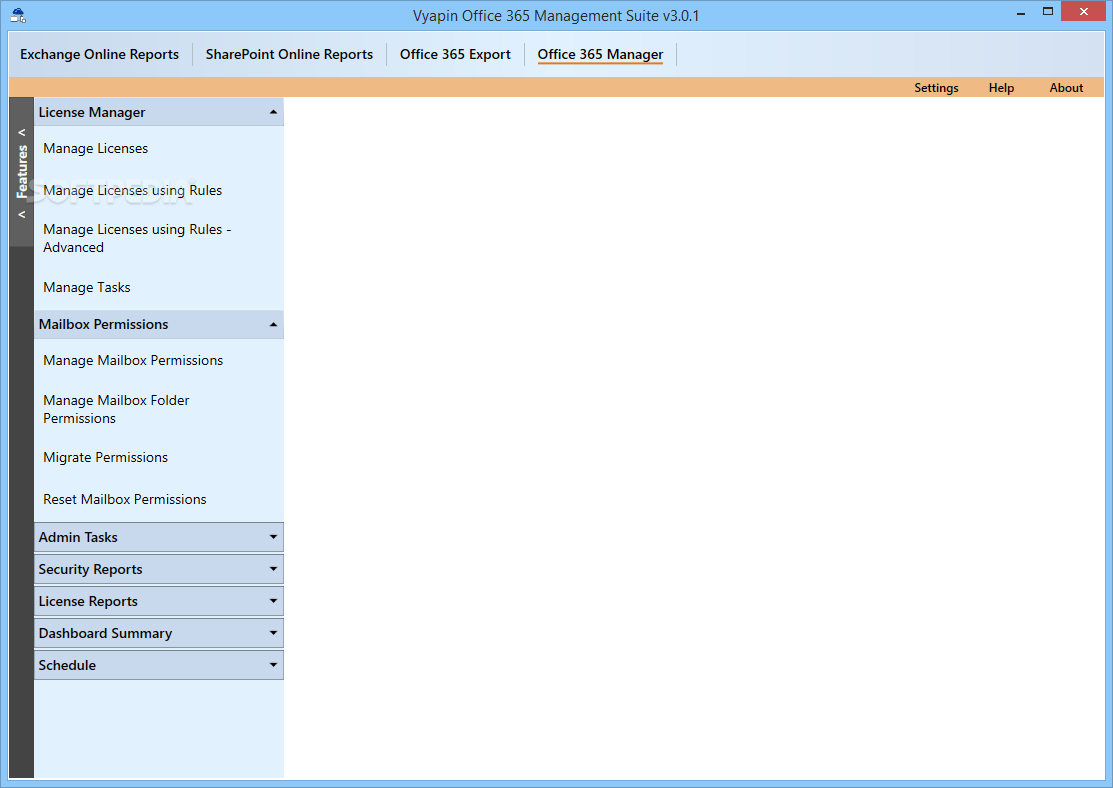Viewport: 1113px width, 788px height.
Task: Maximize the Vyapin window
Action: click(x=1048, y=11)
